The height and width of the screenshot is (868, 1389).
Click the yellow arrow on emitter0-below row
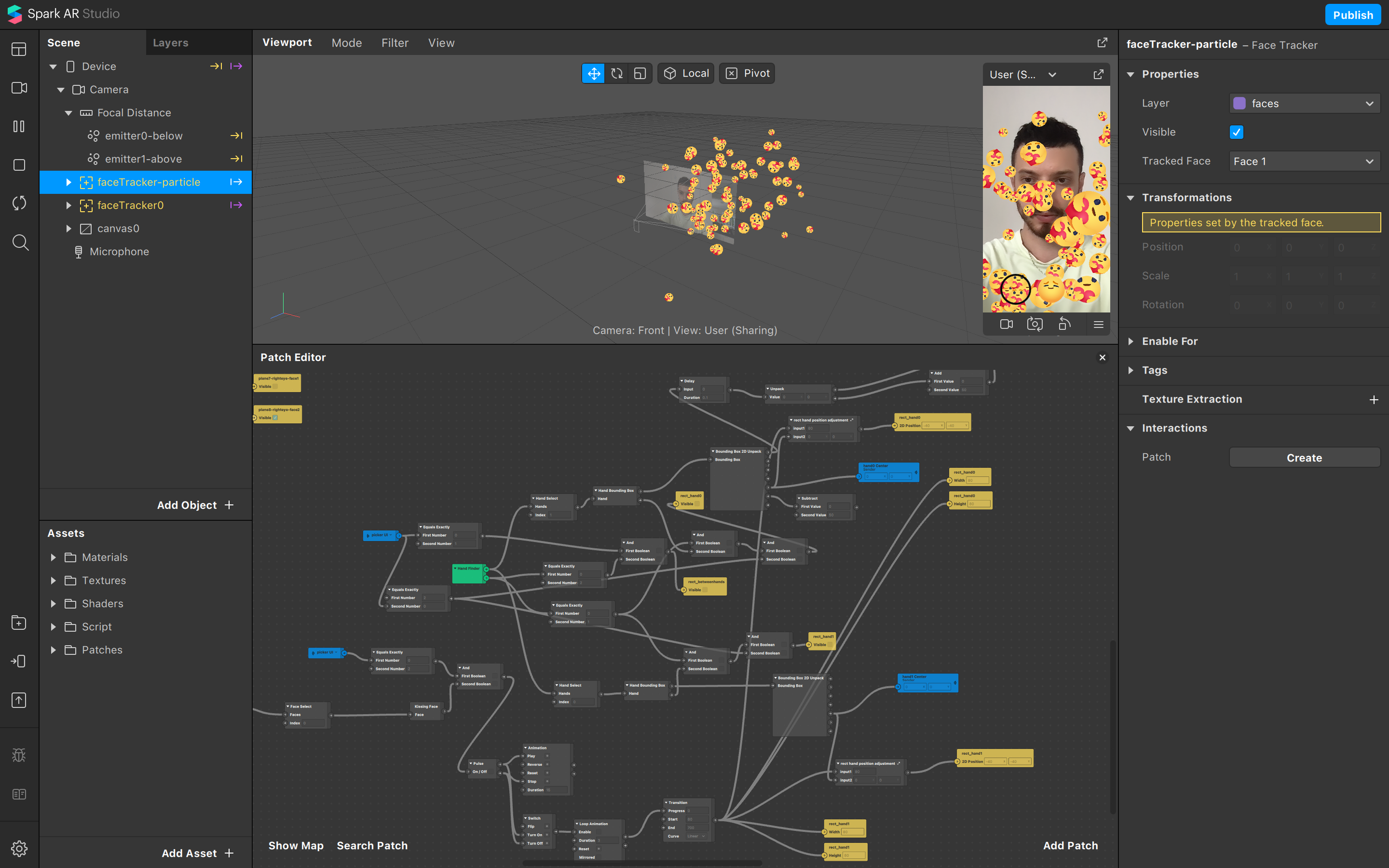[236, 136]
